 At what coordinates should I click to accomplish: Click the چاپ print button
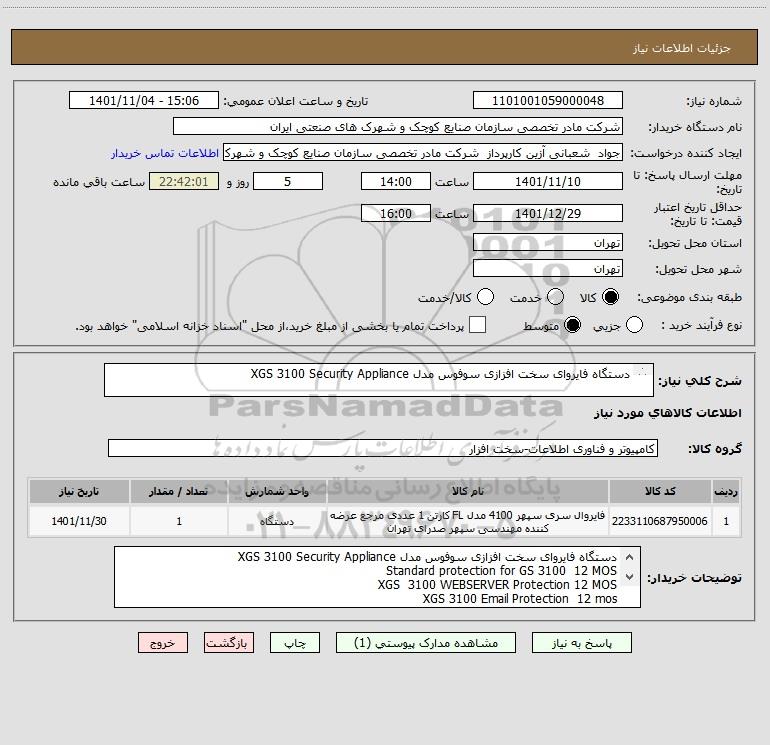click(x=295, y=643)
